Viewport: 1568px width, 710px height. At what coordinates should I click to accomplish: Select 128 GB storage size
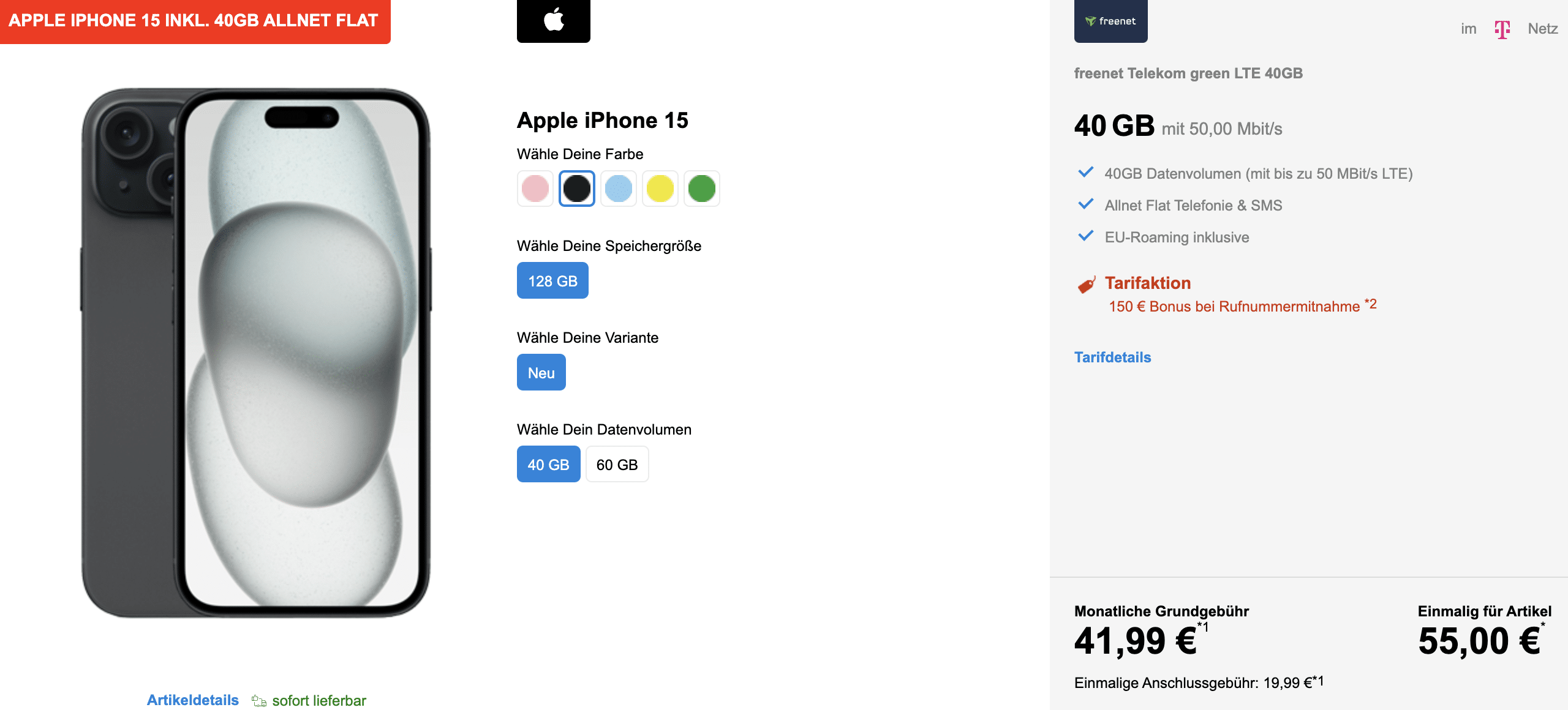point(552,280)
